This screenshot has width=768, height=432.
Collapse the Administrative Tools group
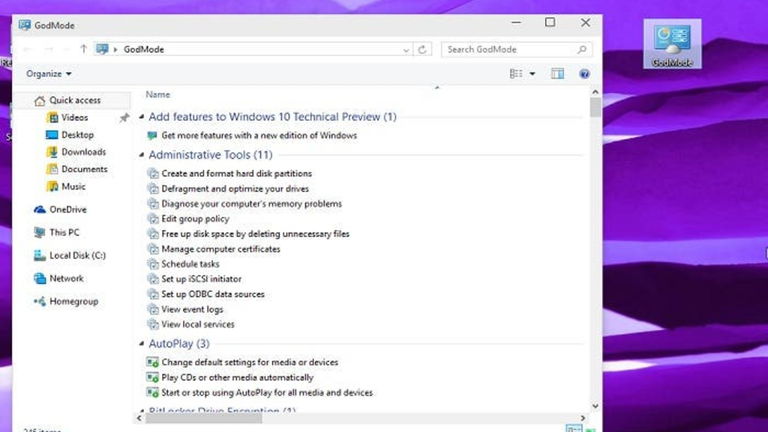click(142, 155)
